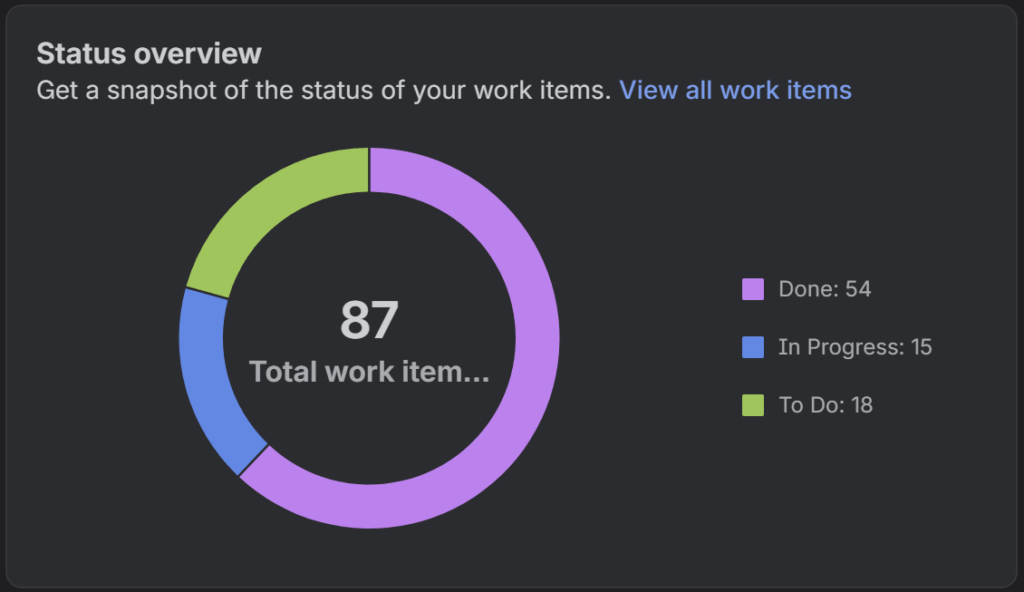Click the count 15 in the legend

(920, 347)
